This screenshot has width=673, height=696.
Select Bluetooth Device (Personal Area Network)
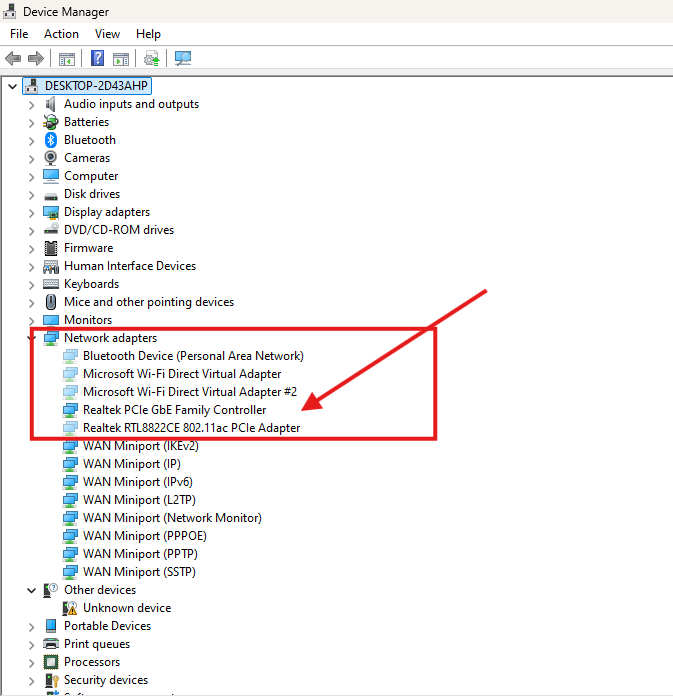pos(193,356)
